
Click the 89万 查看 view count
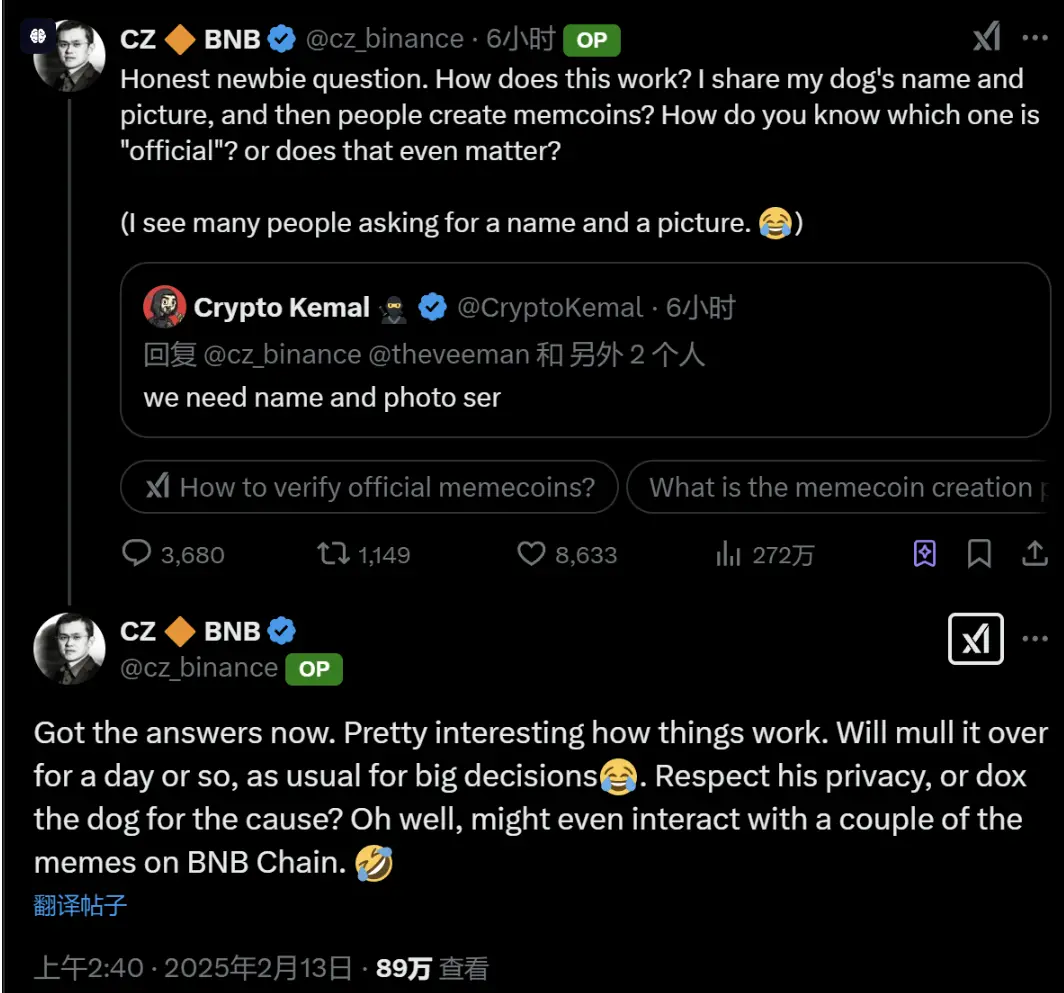[432, 967]
